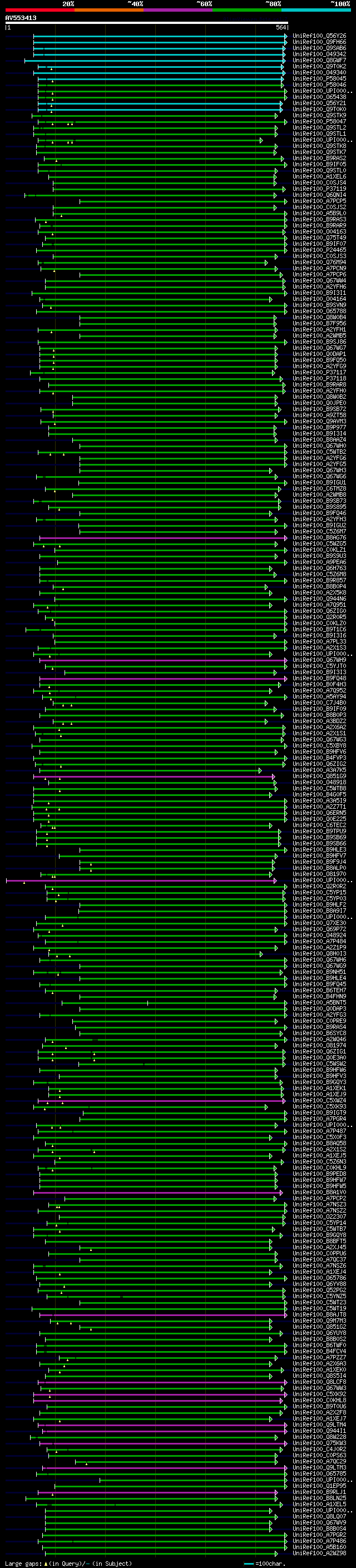Select hit UniRef100_A1XEL6
356x1568 pixels.
(319, 176)
